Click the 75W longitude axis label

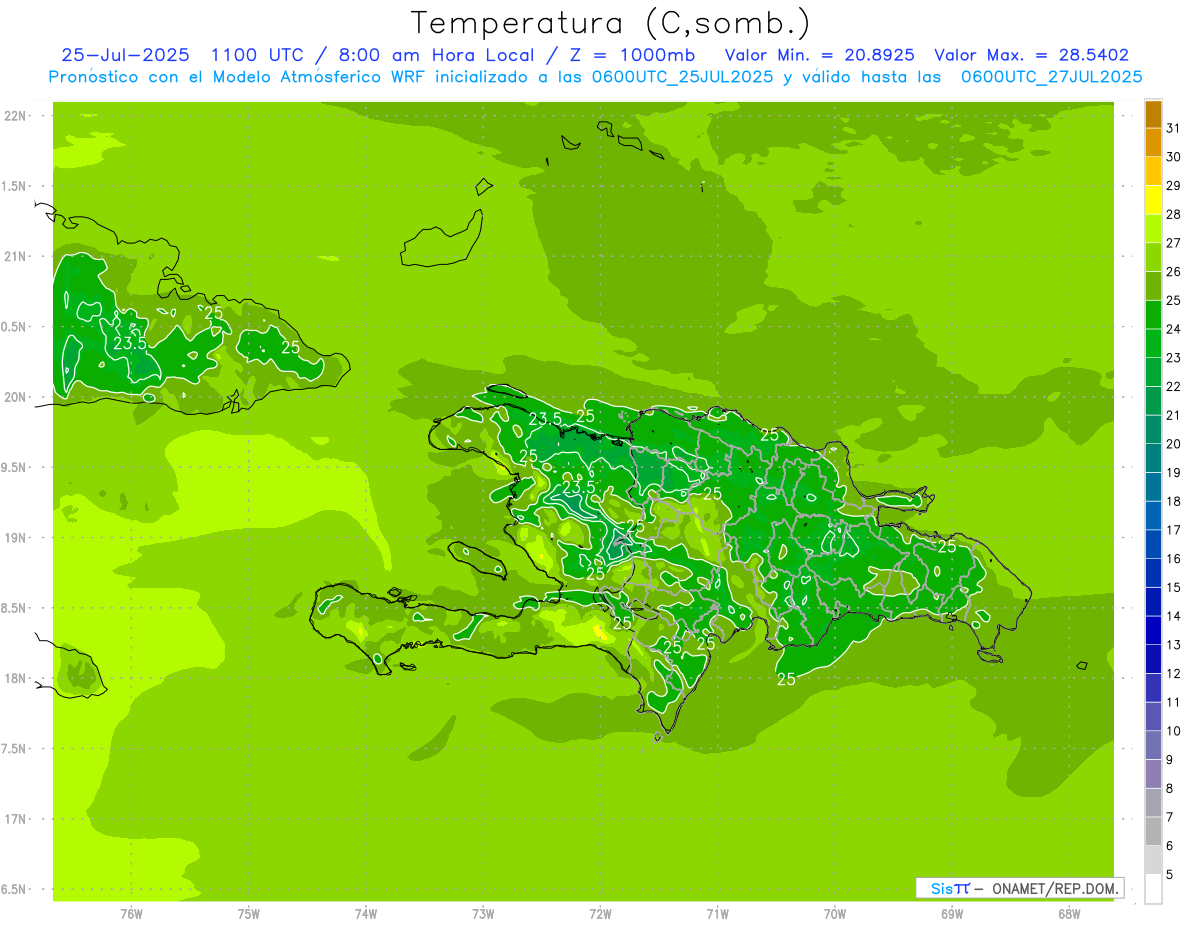[248, 914]
